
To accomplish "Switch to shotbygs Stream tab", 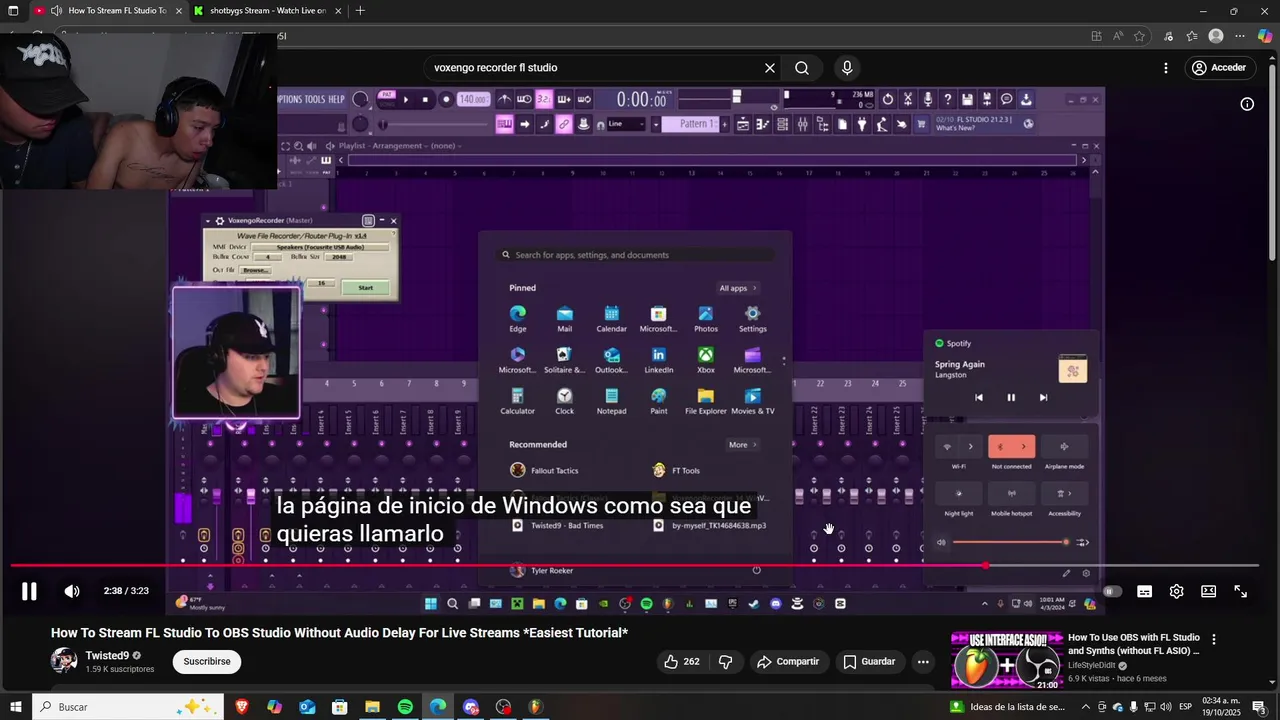I will 268,11.
